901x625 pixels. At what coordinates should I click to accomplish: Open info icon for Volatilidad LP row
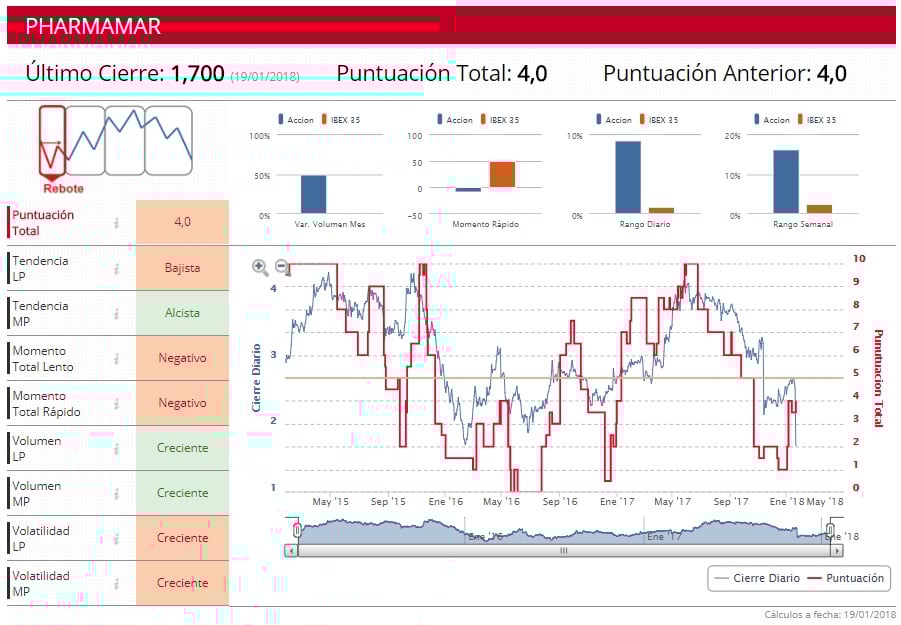(116, 539)
